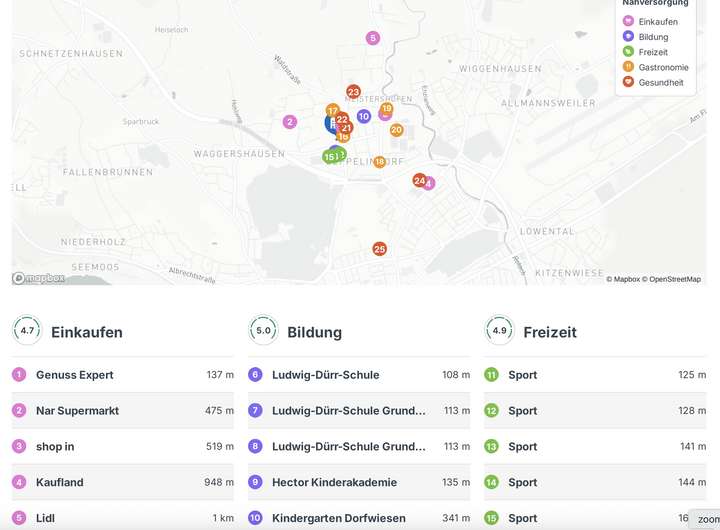Click purple map marker number 10

pyautogui.click(x=364, y=116)
